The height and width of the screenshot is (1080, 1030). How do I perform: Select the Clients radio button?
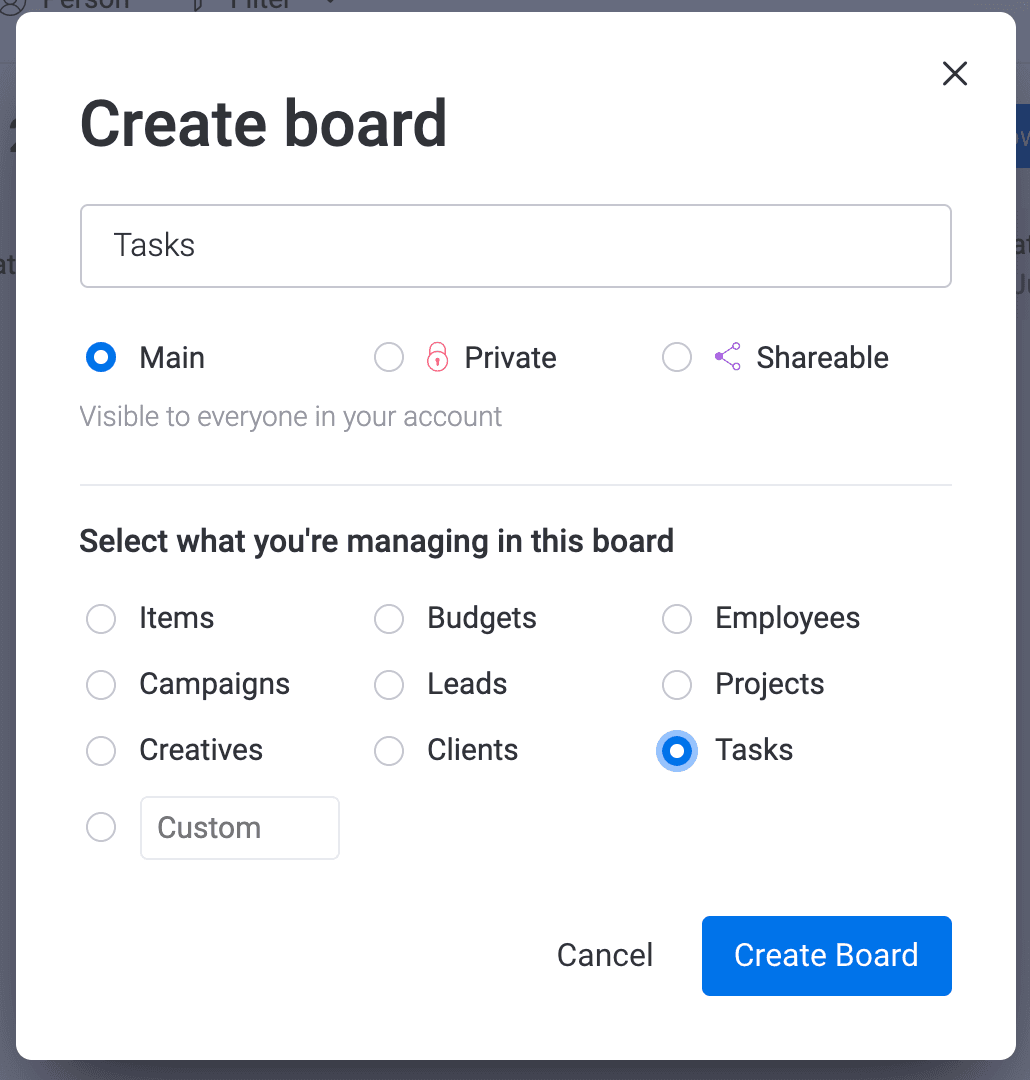[x=389, y=751]
